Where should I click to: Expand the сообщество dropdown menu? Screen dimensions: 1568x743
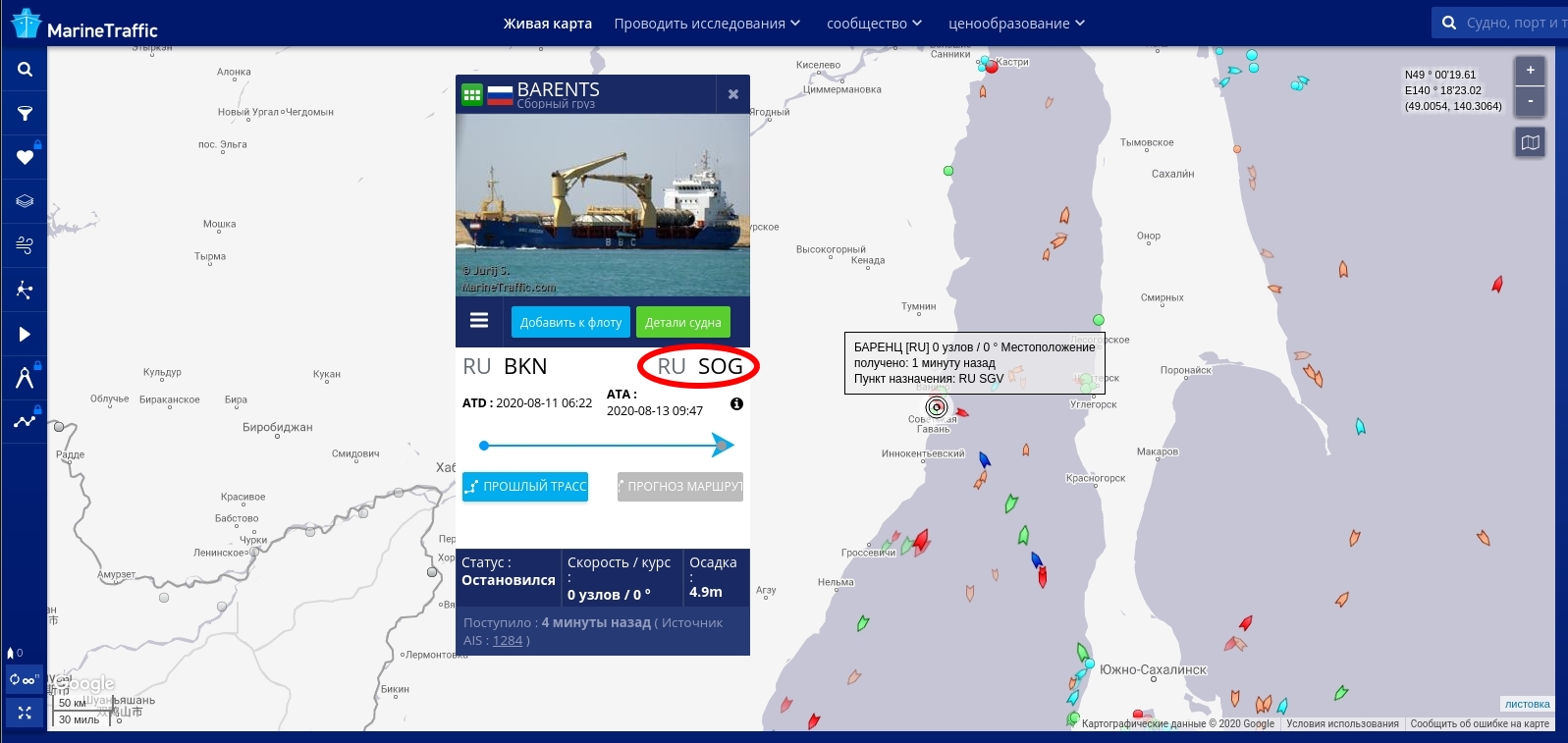tap(874, 24)
